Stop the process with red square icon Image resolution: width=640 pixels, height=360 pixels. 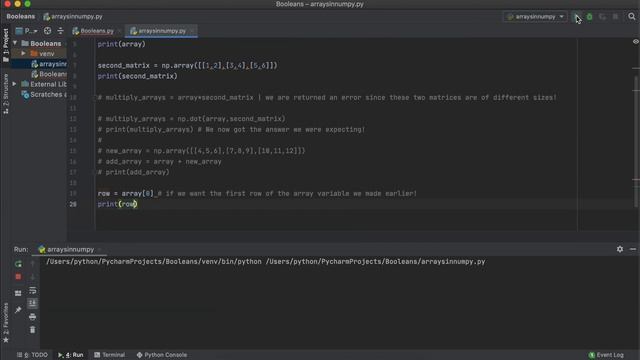(x=18, y=277)
